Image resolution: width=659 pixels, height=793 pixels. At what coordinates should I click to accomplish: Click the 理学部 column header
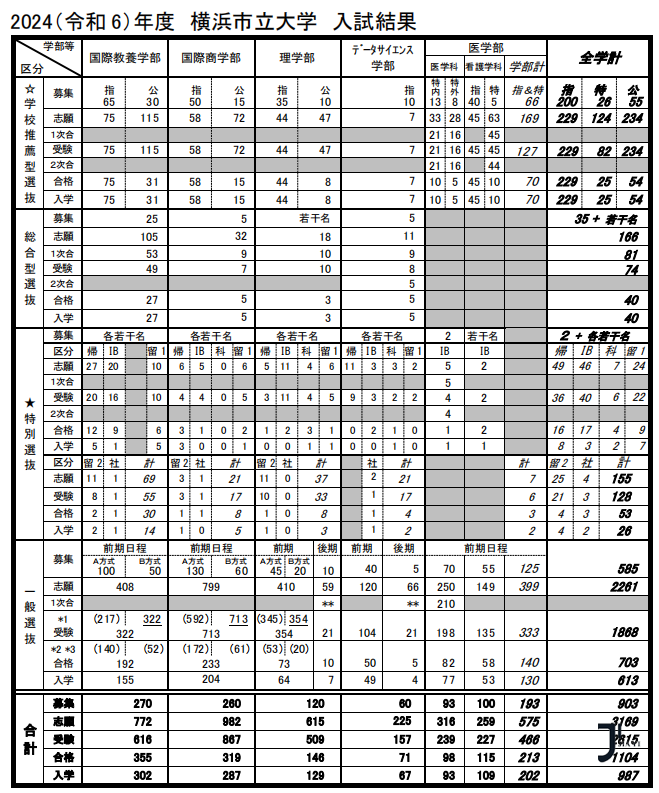pos(297,58)
